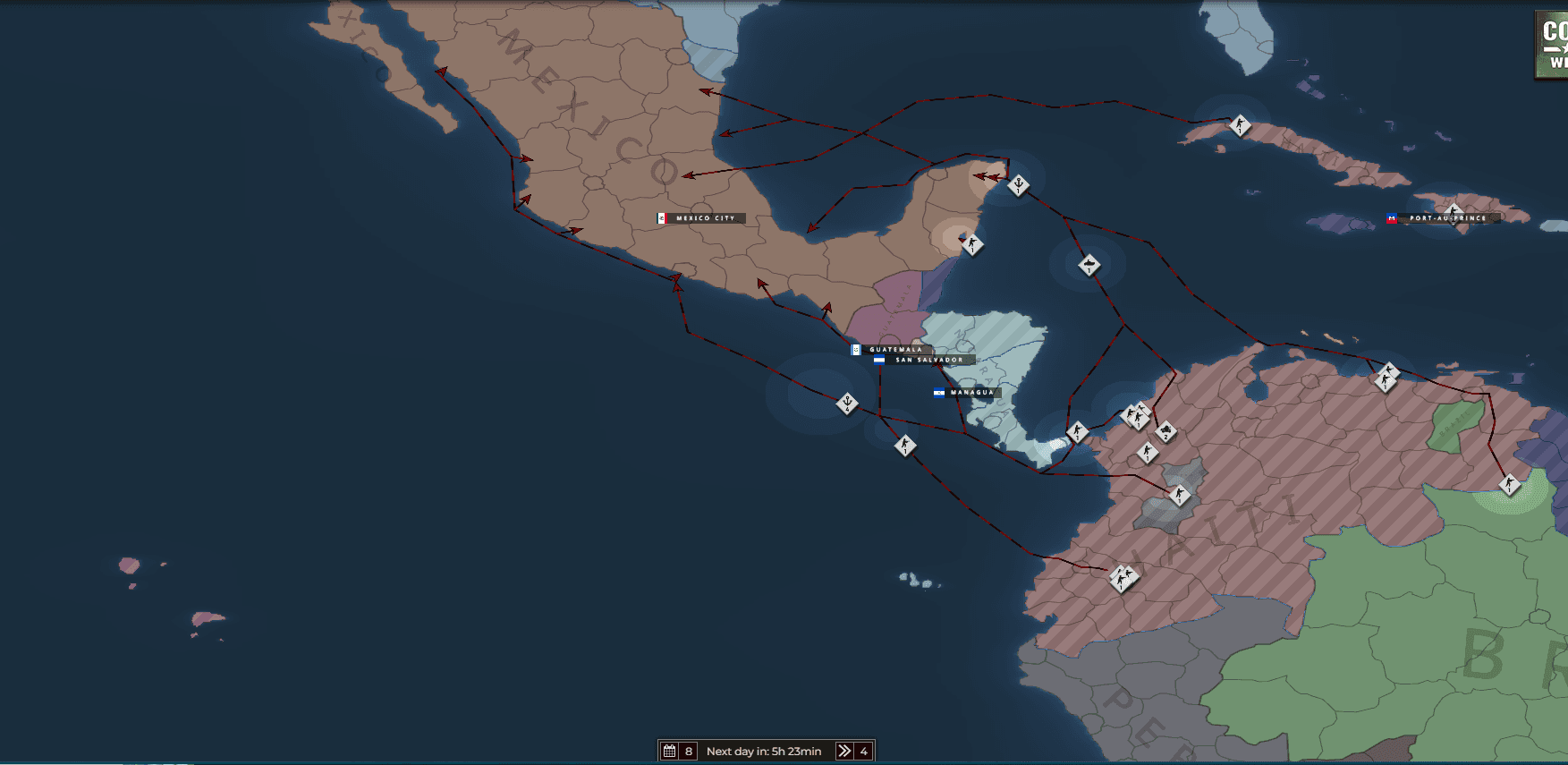Select the infantry unit on Yucatán's east coast
The image size is (1568, 765).
tap(972, 243)
